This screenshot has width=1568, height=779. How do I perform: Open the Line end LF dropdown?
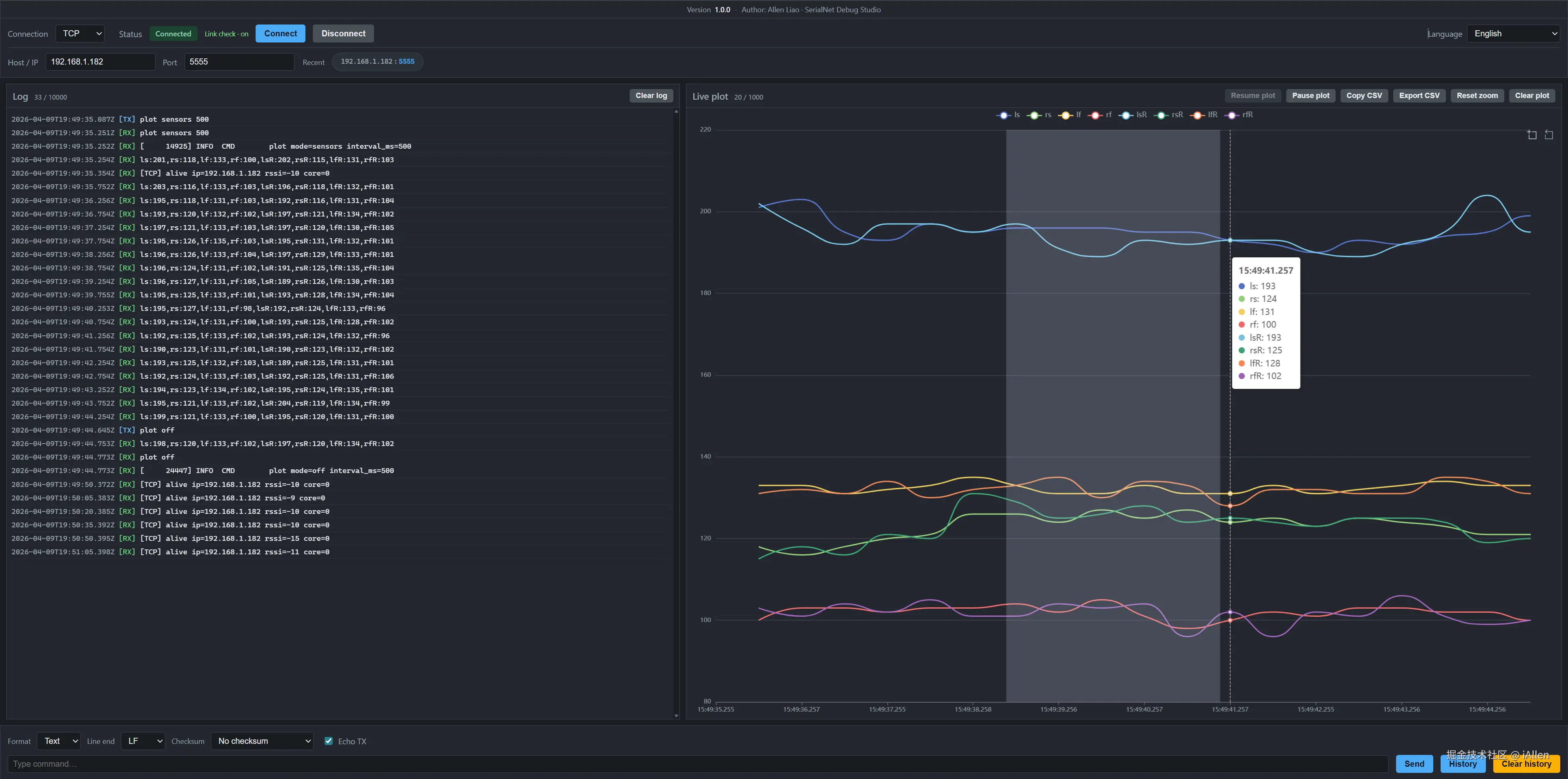coord(143,741)
